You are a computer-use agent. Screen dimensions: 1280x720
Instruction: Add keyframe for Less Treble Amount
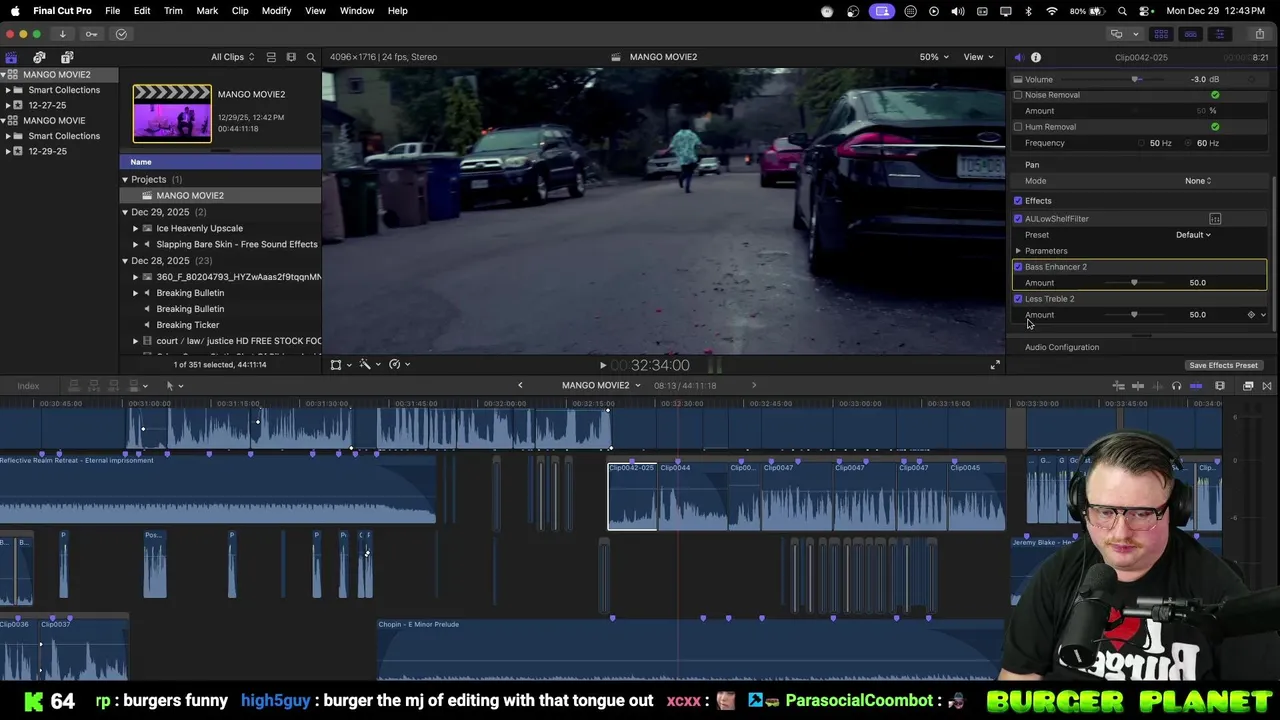[x=1250, y=315]
